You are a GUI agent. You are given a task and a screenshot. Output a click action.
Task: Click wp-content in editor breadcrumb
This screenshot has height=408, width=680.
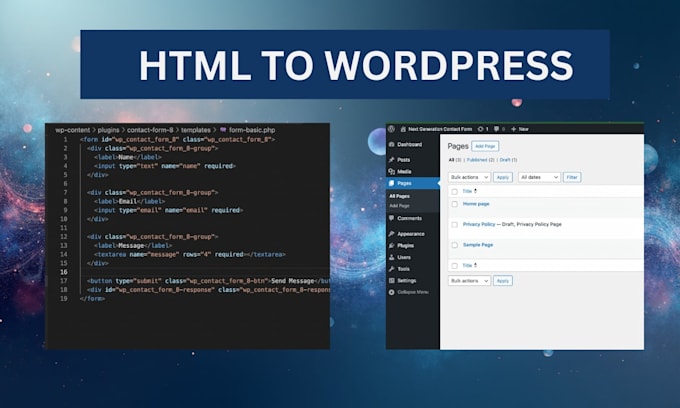[72, 130]
